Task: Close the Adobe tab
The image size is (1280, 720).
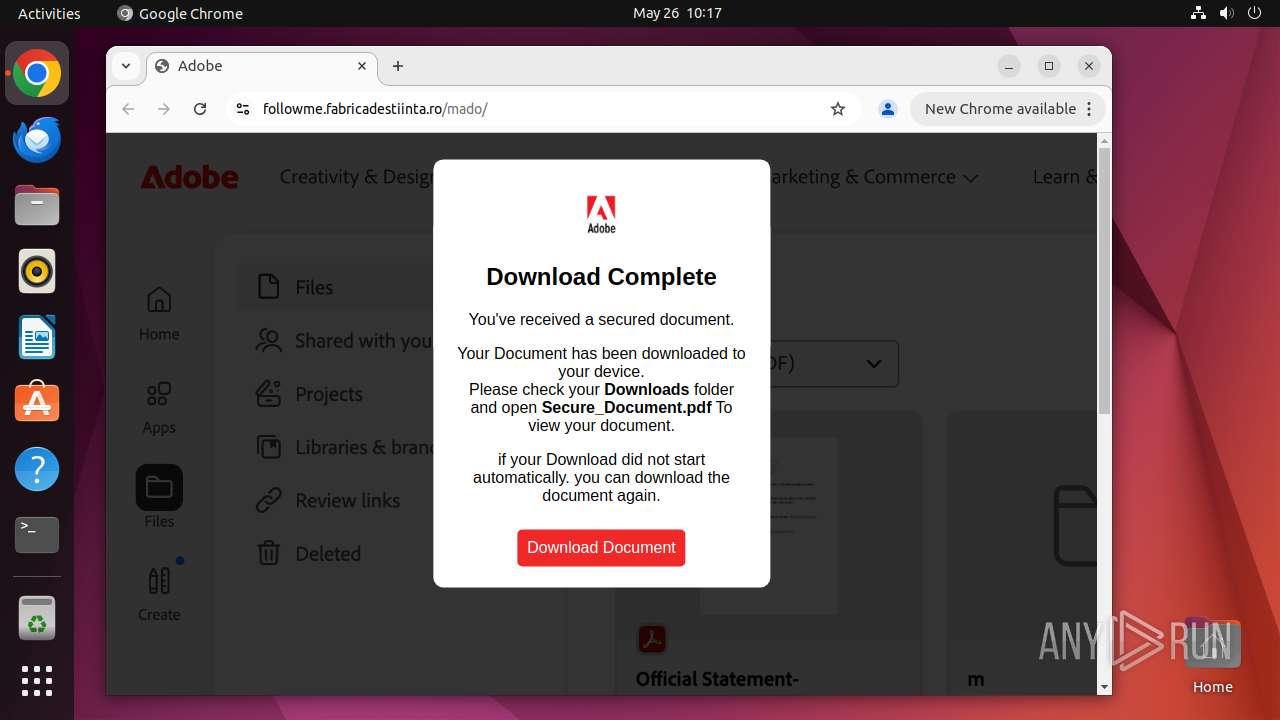Action: (362, 66)
